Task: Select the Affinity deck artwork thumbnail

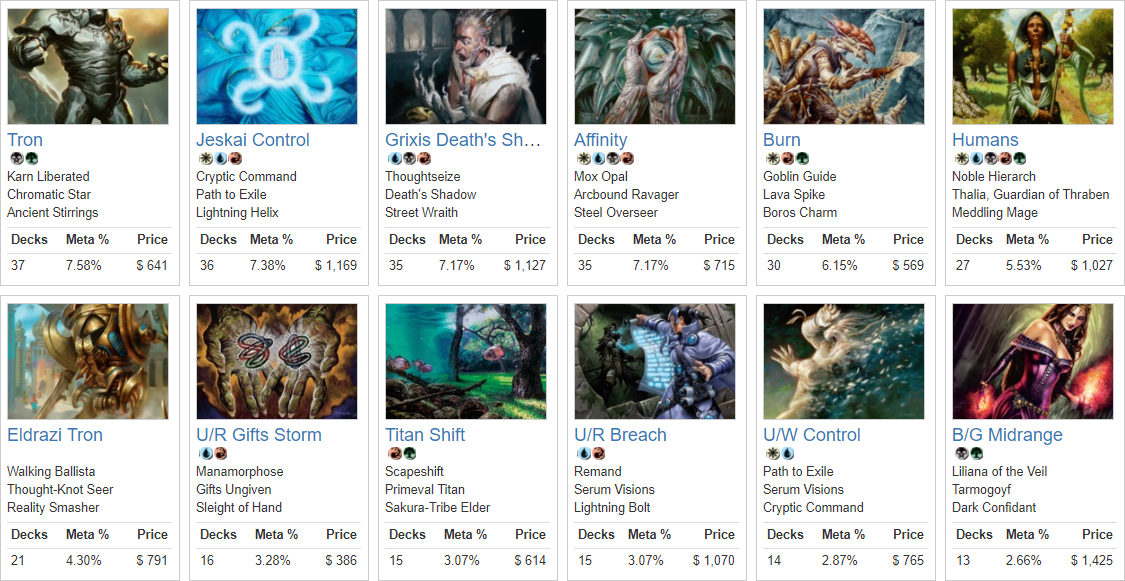Action: tap(654, 67)
